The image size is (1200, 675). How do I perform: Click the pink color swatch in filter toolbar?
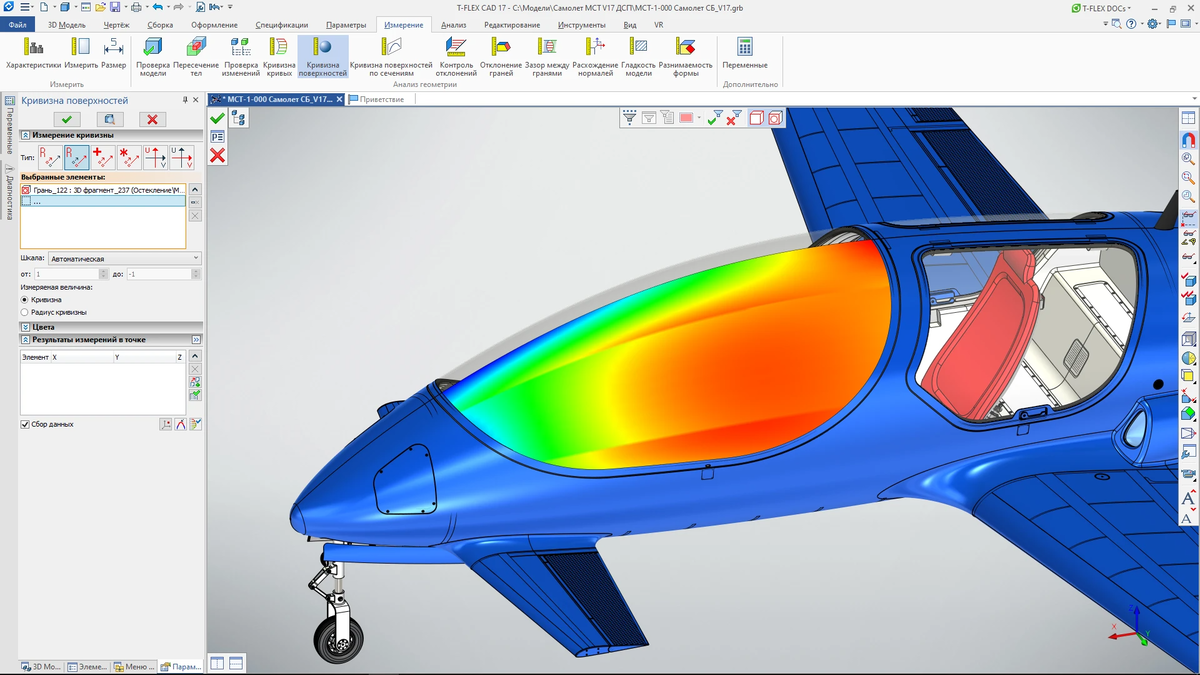[686, 118]
